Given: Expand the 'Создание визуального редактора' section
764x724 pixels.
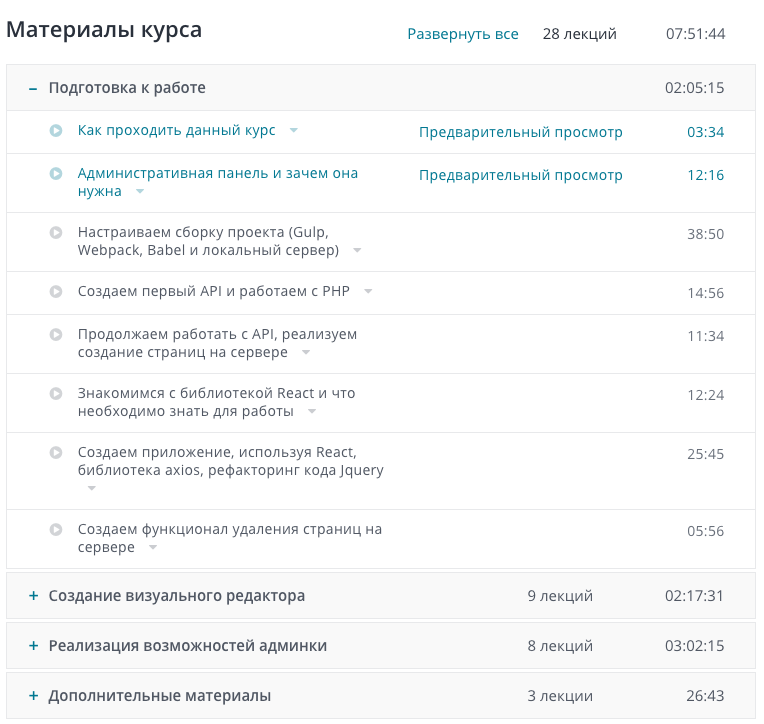Looking at the screenshot, I should (33, 596).
